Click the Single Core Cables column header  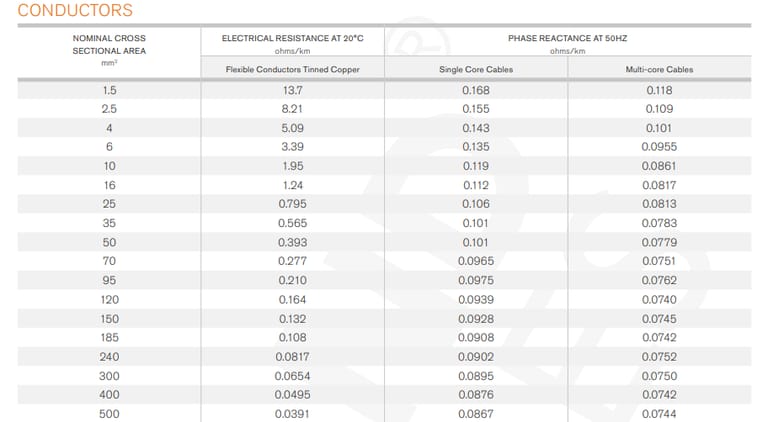[476, 70]
